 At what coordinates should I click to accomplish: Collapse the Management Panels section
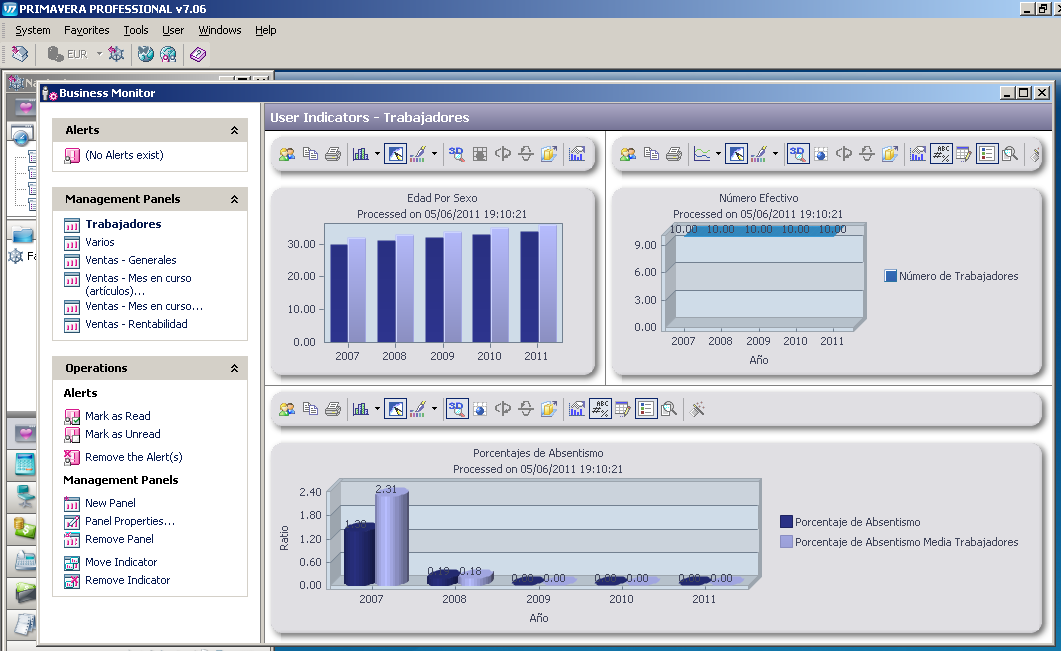pos(234,199)
